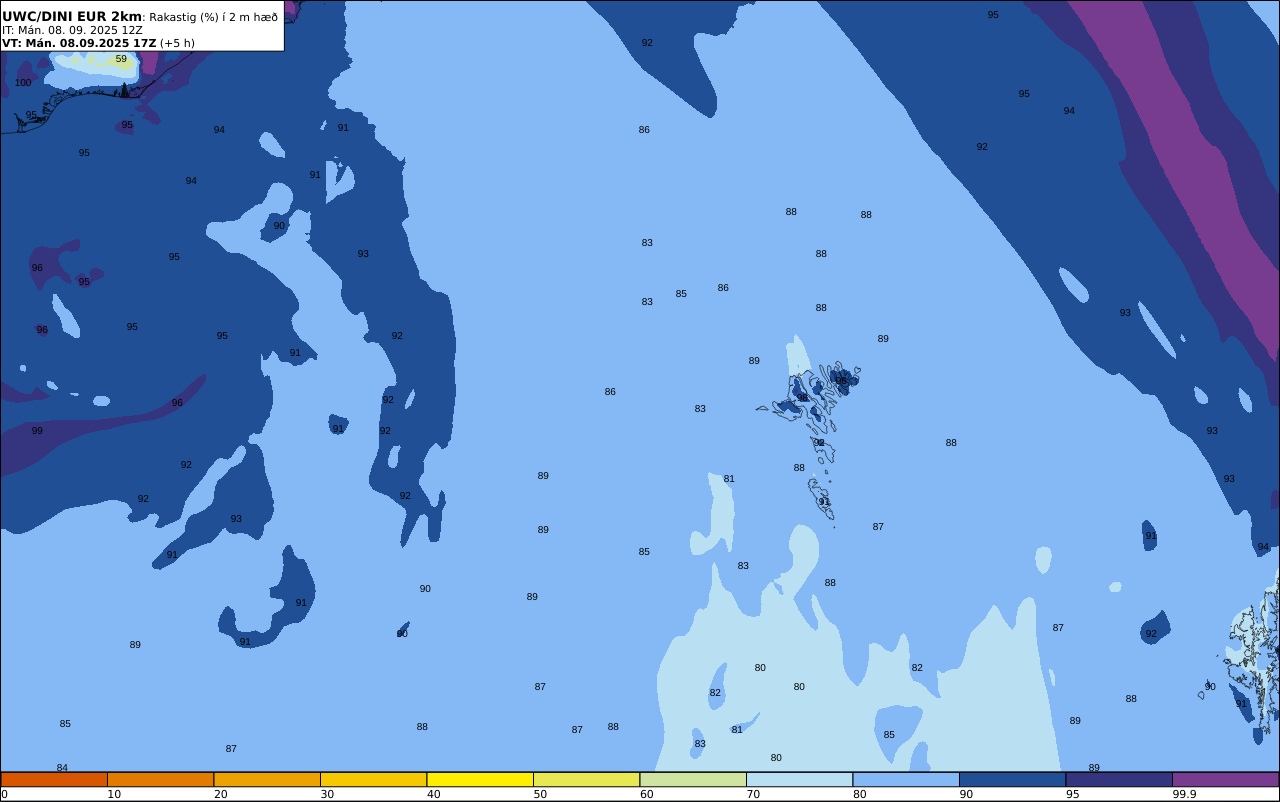Click the '70' tick label on the color scale
The image size is (1280, 802).
click(753, 794)
